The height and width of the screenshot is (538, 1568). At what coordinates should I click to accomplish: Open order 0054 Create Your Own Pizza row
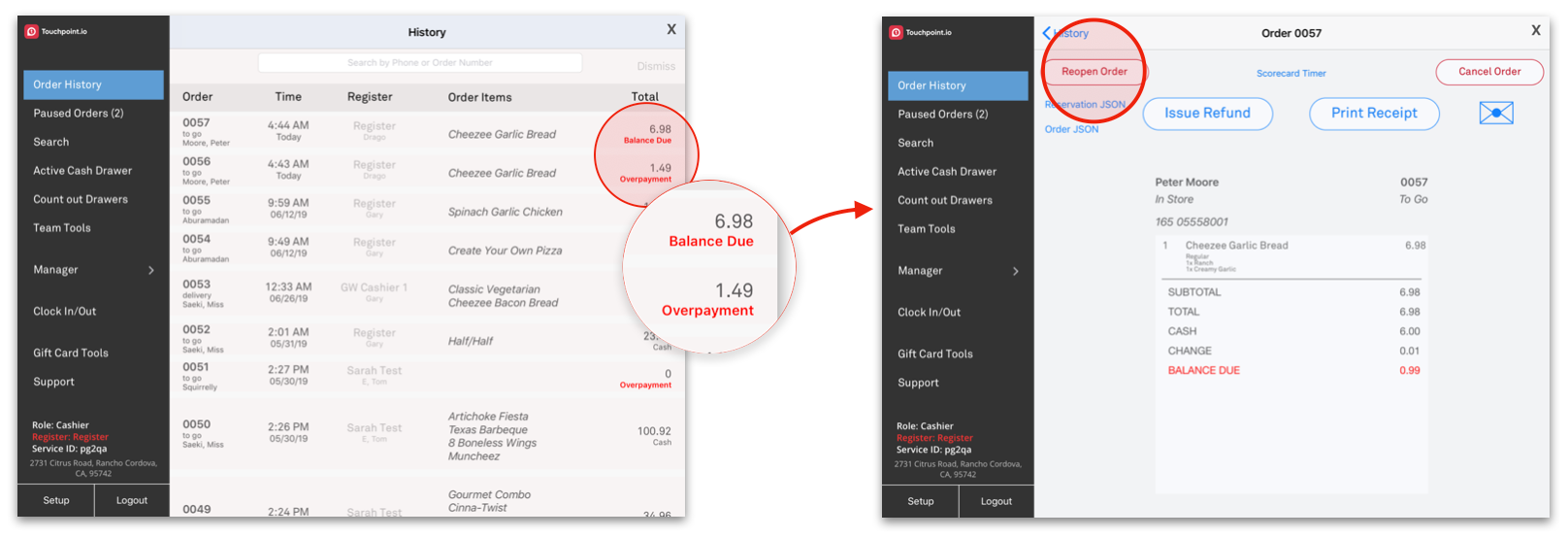[427, 250]
